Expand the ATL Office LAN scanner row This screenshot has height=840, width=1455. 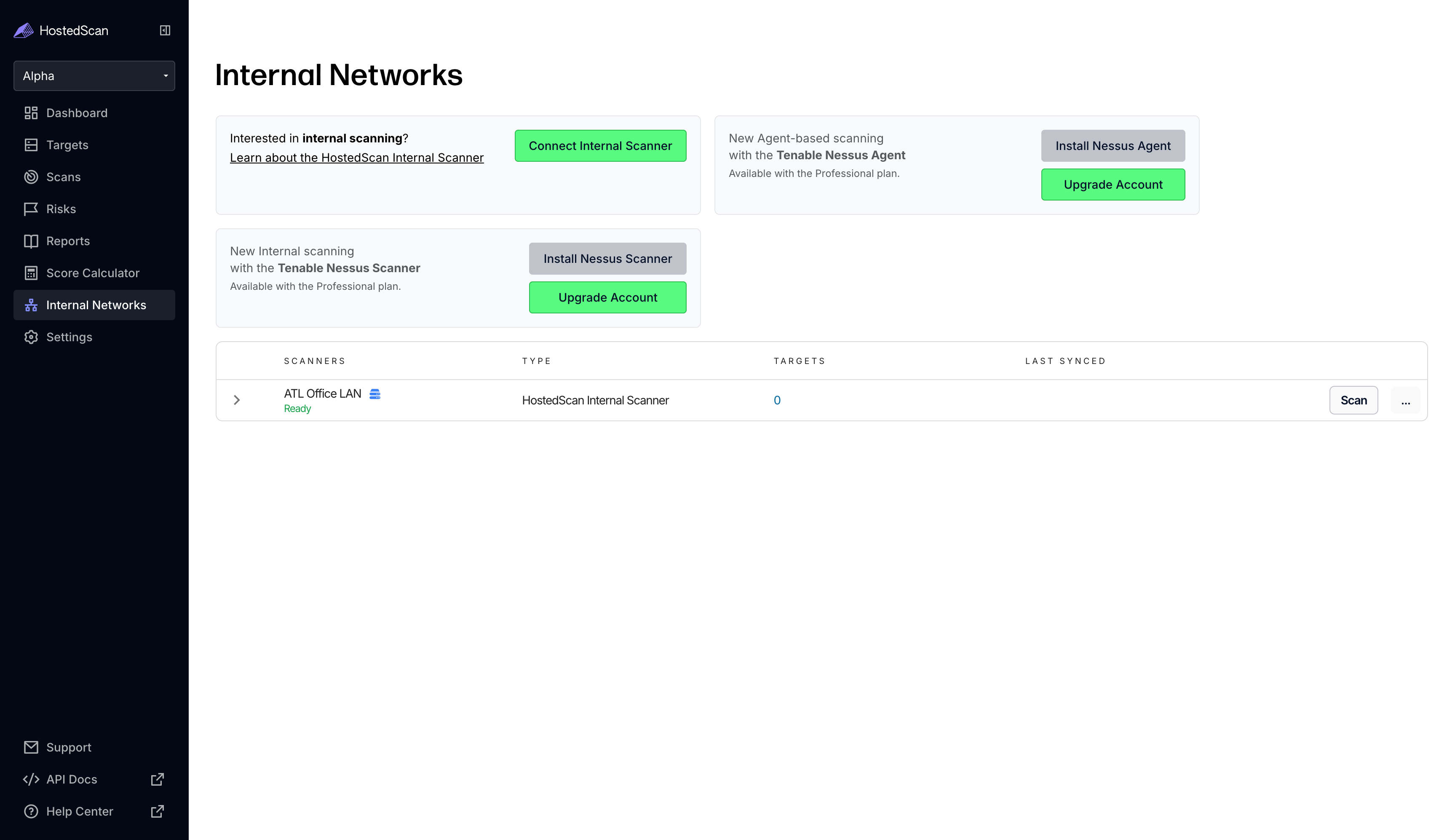[x=237, y=400]
